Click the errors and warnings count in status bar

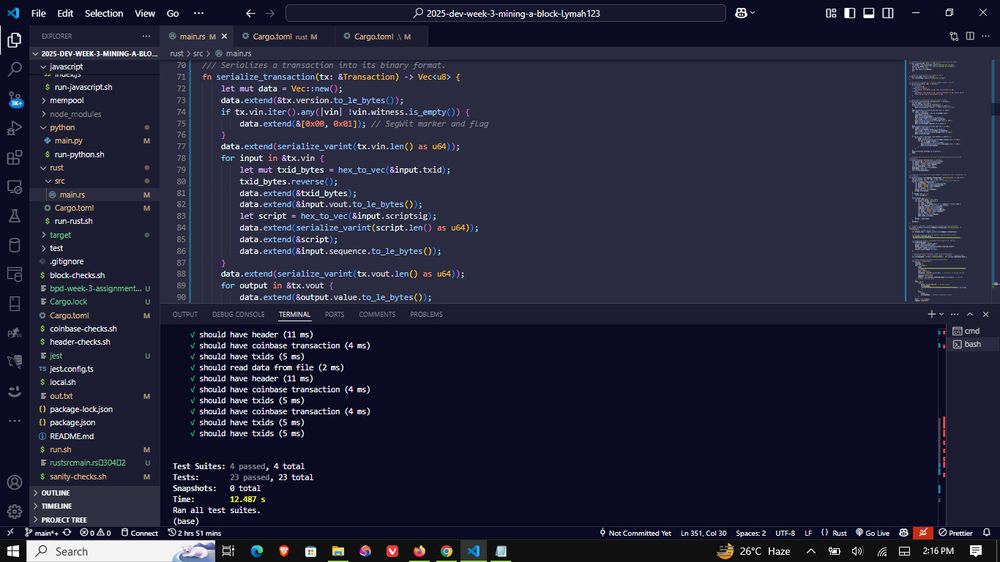(x=96, y=533)
